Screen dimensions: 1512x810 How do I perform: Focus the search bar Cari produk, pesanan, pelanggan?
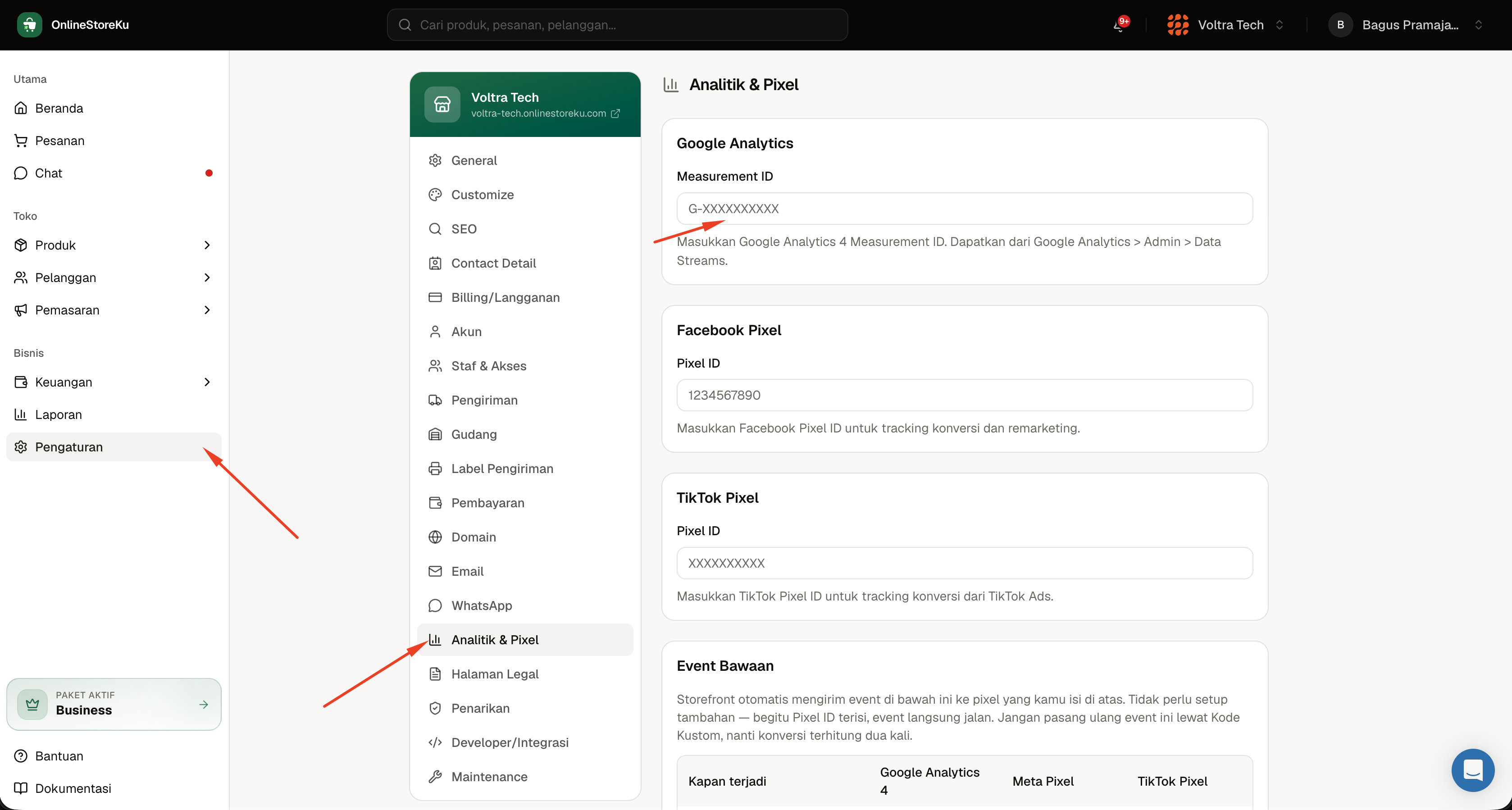(618, 25)
